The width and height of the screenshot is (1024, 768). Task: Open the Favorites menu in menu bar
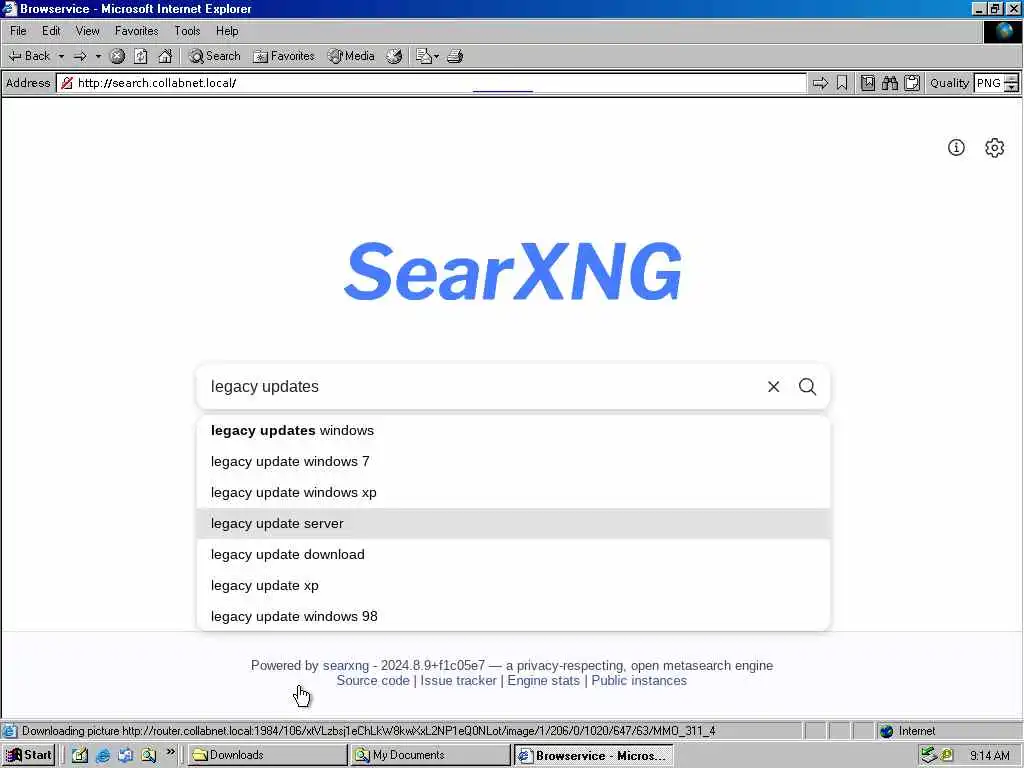click(136, 31)
